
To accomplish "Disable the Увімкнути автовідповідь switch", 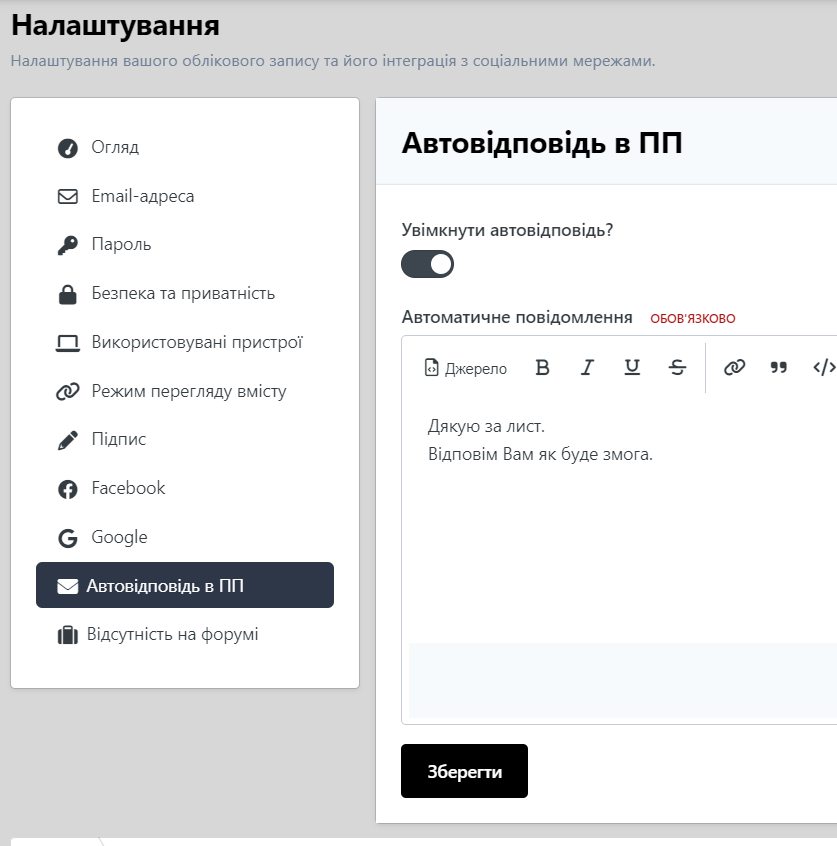I will [x=428, y=264].
